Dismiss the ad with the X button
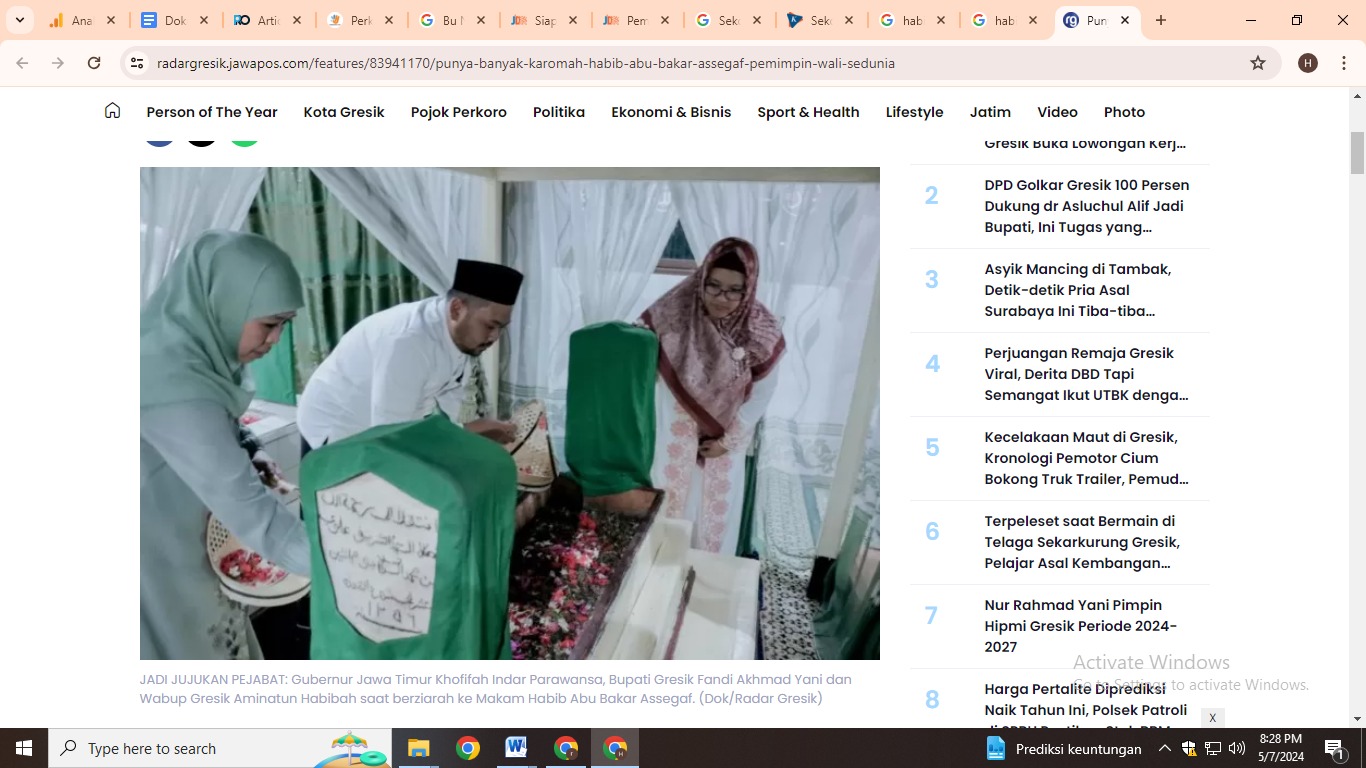The image size is (1366, 768). pos(1212,718)
